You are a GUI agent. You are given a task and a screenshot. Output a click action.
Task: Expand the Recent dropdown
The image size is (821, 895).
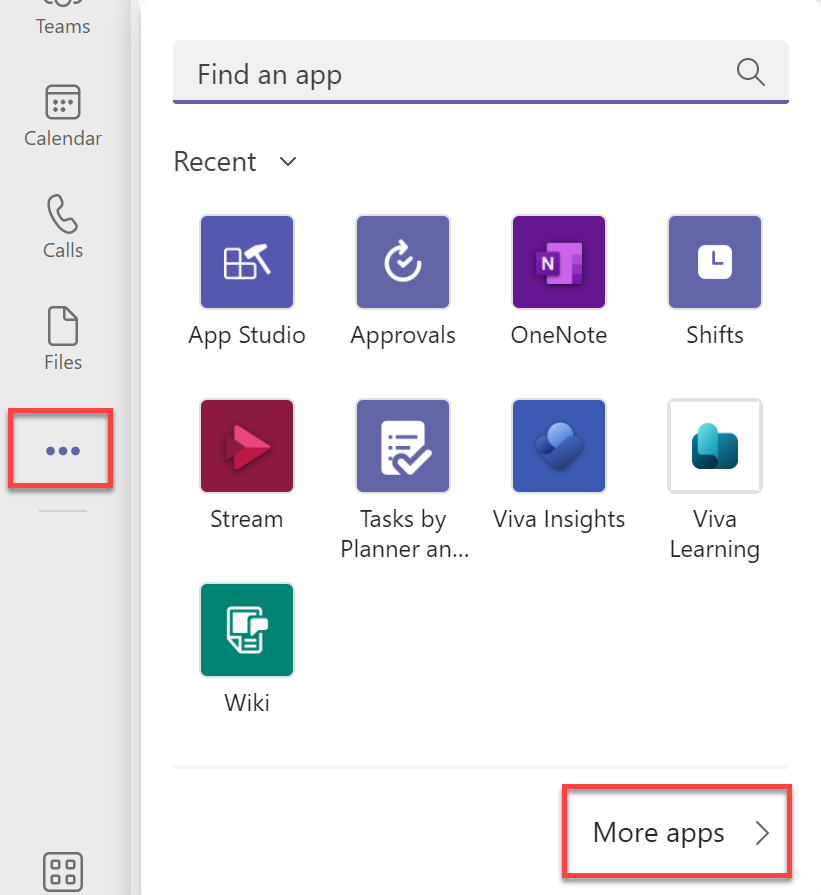tap(235, 162)
